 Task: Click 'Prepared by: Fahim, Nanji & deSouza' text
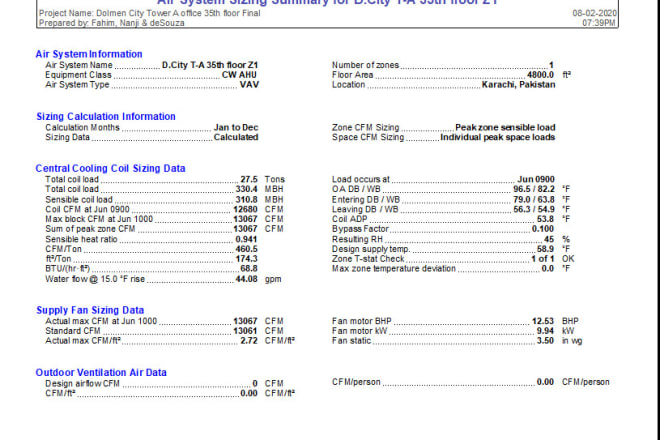point(112,23)
